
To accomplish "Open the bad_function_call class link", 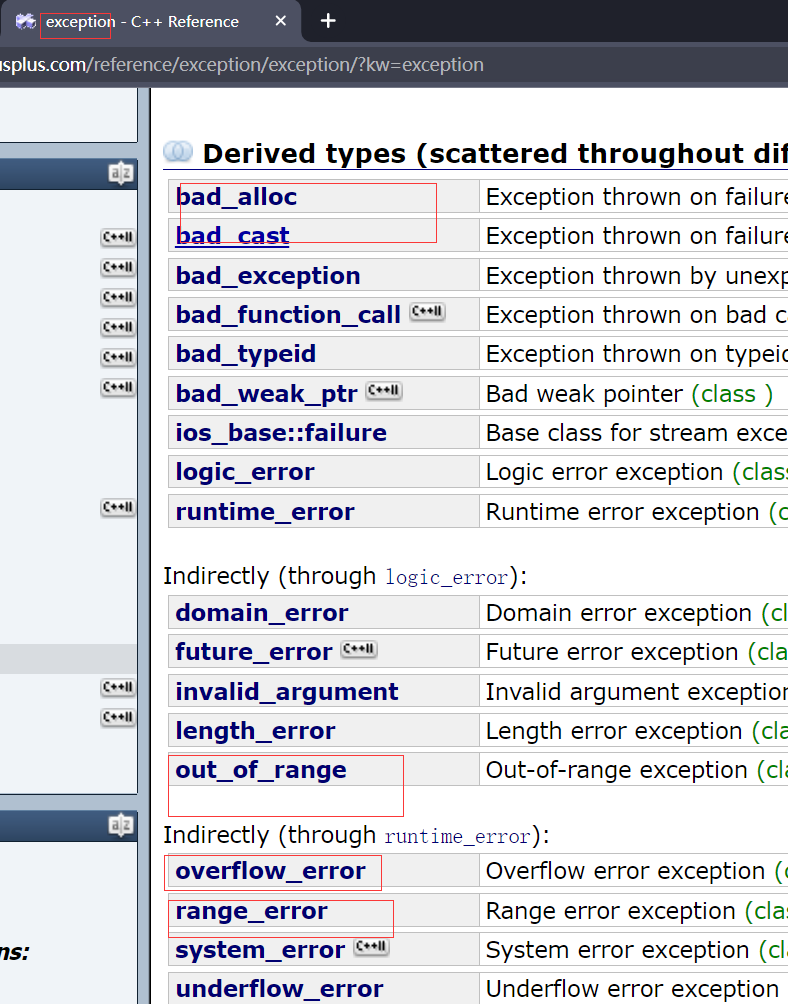I will pyautogui.click(x=288, y=314).
